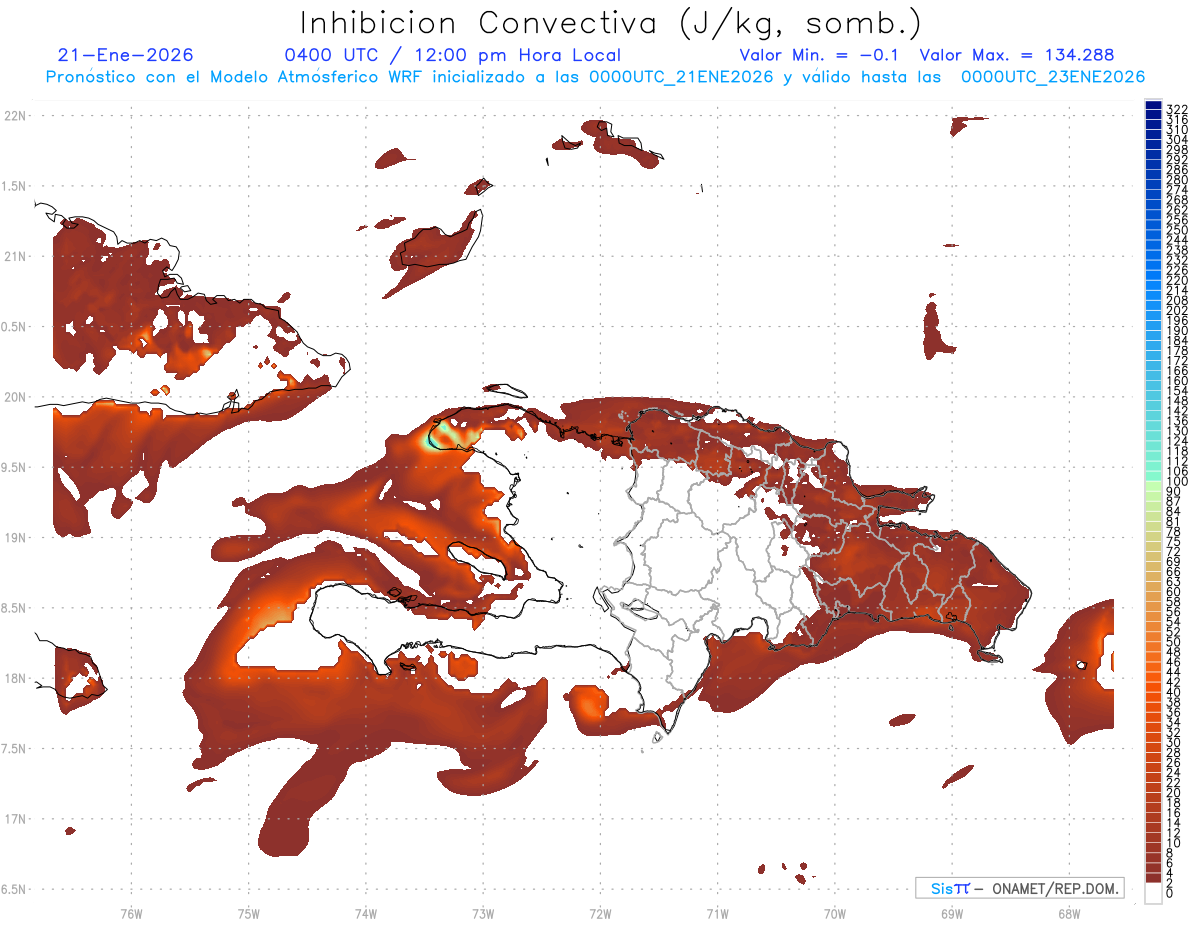Select the 'Valor Min. = -0.1' readout
The width and height of the screenshot is (1200, 927).
(820, 56)
